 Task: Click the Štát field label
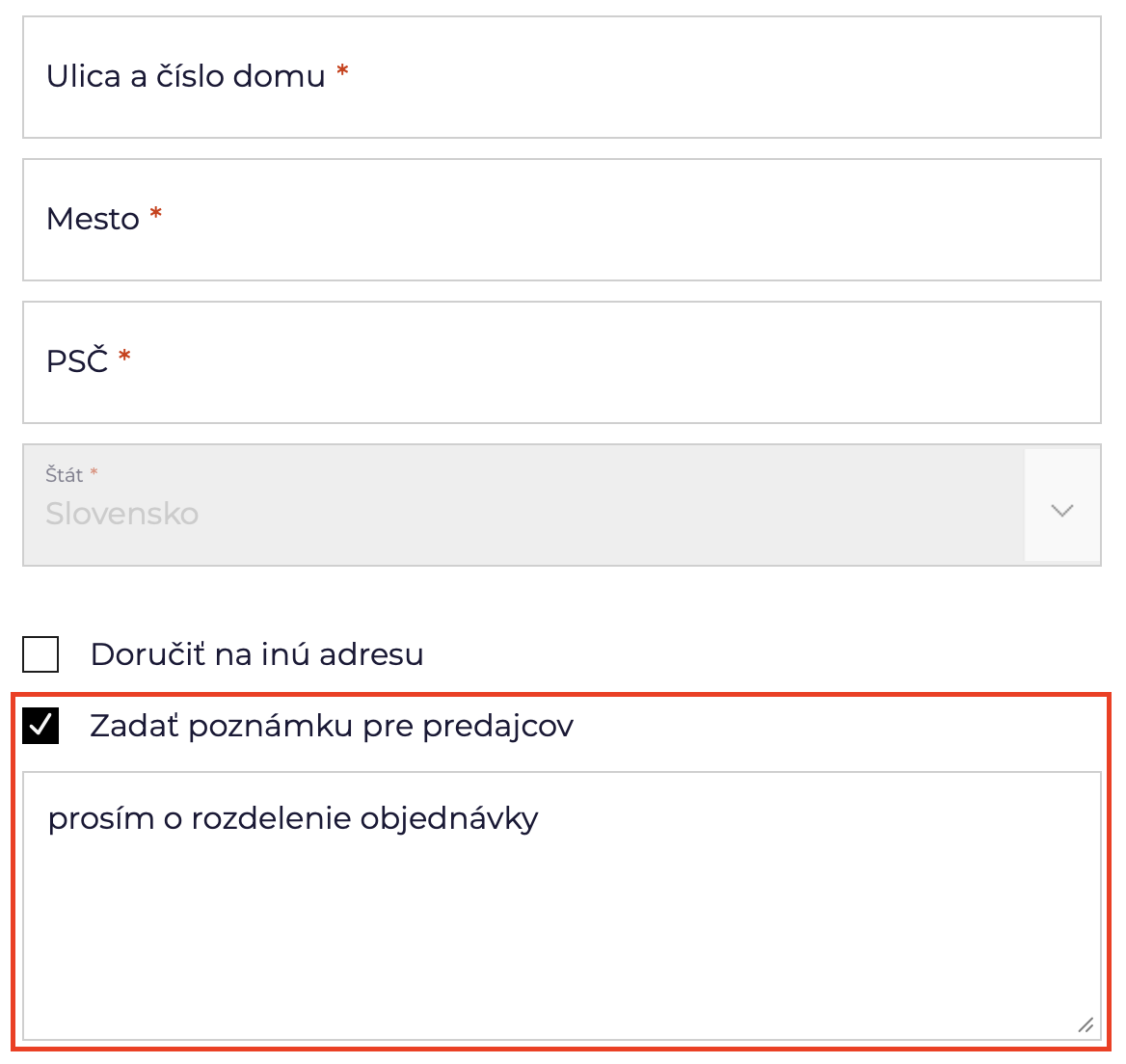pos(63,474)
